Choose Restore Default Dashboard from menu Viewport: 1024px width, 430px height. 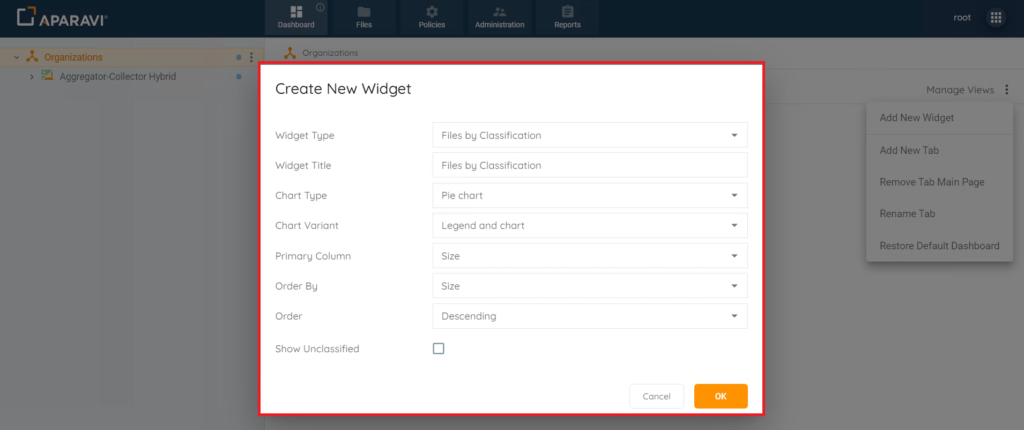(939, 246)
